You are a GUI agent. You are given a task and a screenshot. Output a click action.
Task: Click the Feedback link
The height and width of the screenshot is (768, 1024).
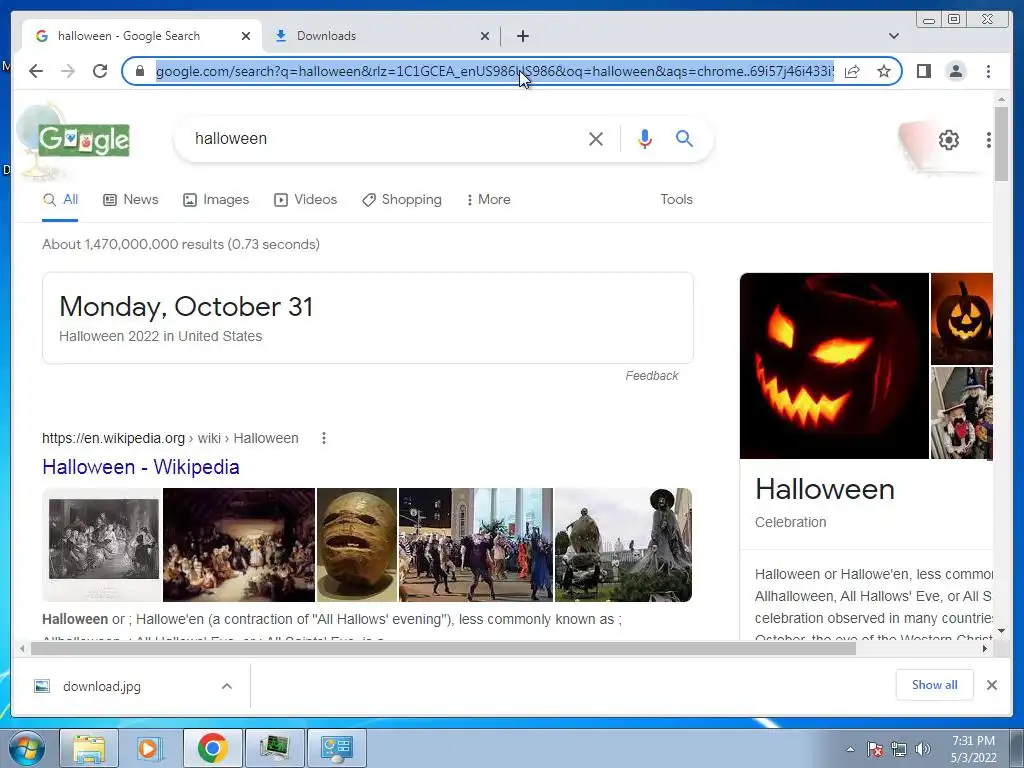[652, 376]
